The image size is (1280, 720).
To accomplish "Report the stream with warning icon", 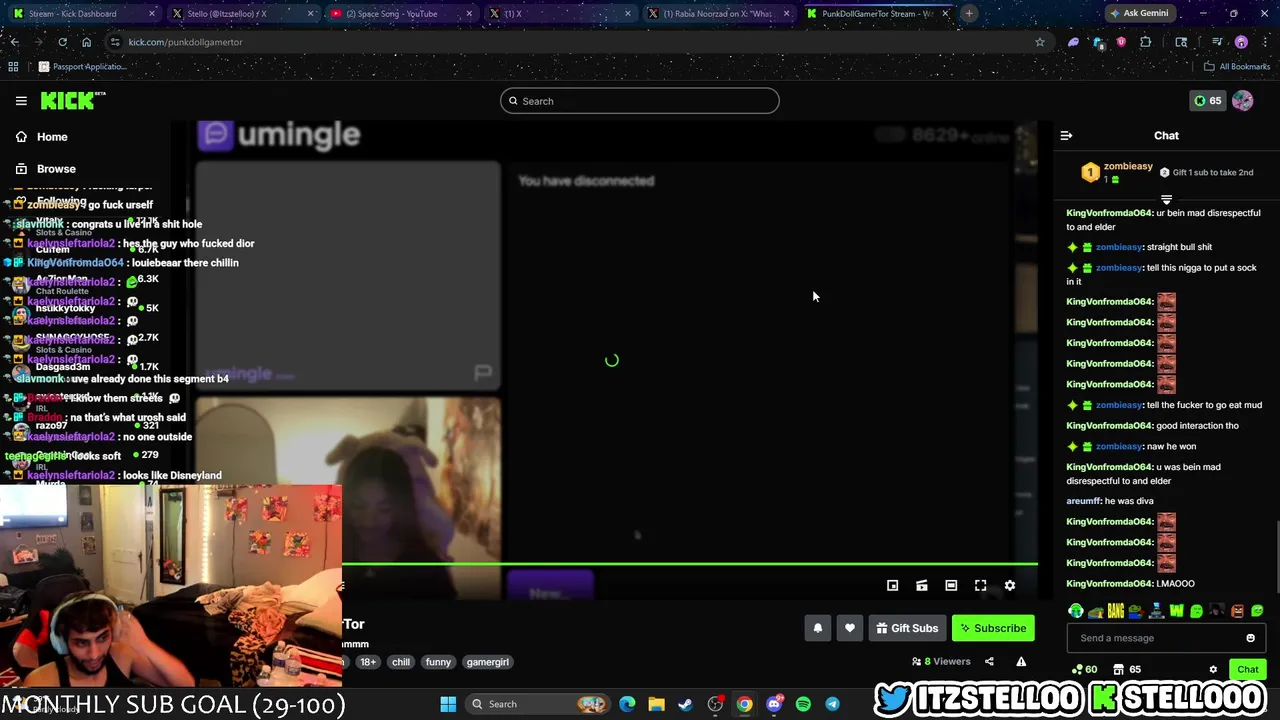I will click(x=1021, y=662).
